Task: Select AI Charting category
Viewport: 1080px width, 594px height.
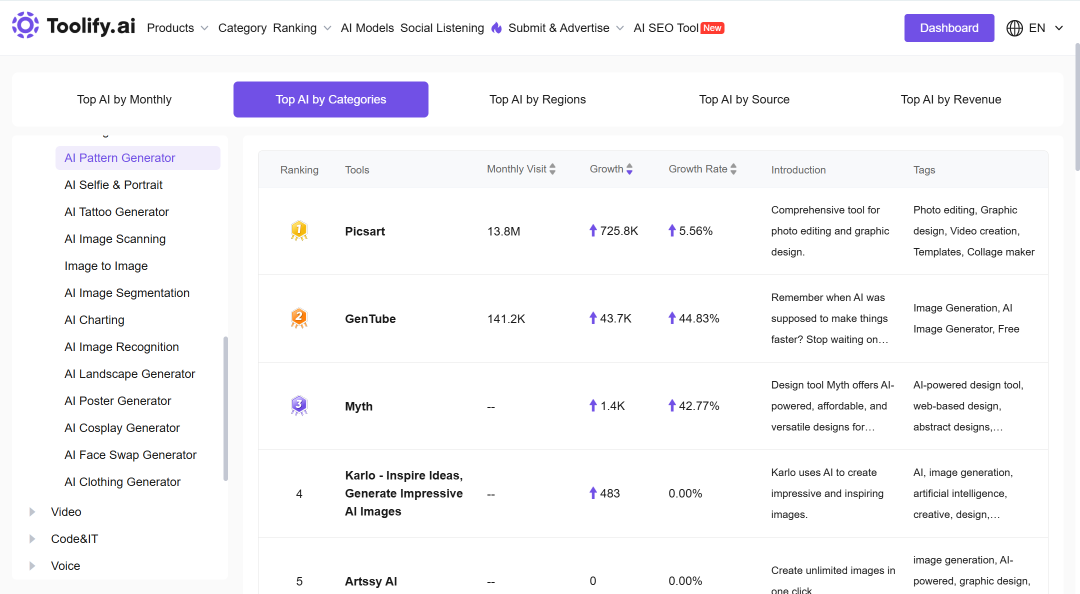Action: [x=94, y=320]
